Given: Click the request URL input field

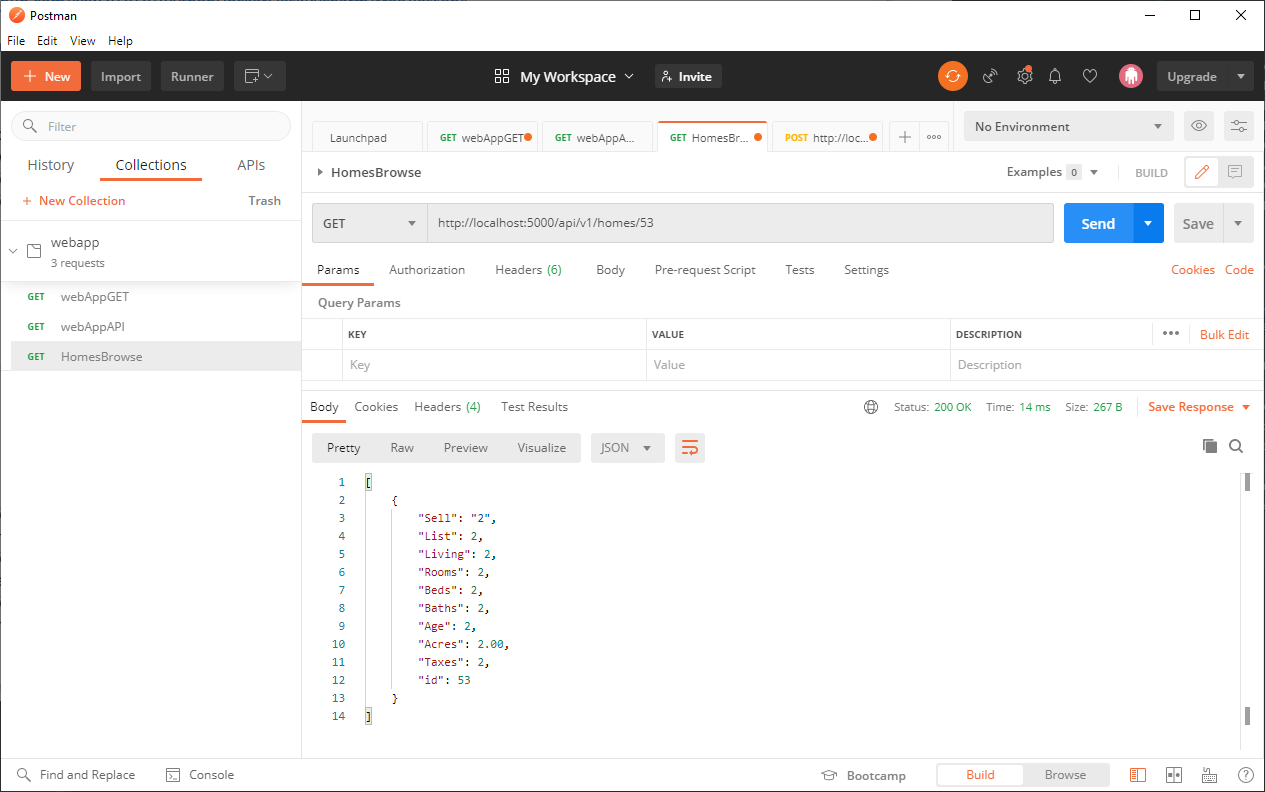Looking at the screenshot, I should click(740, 223).
